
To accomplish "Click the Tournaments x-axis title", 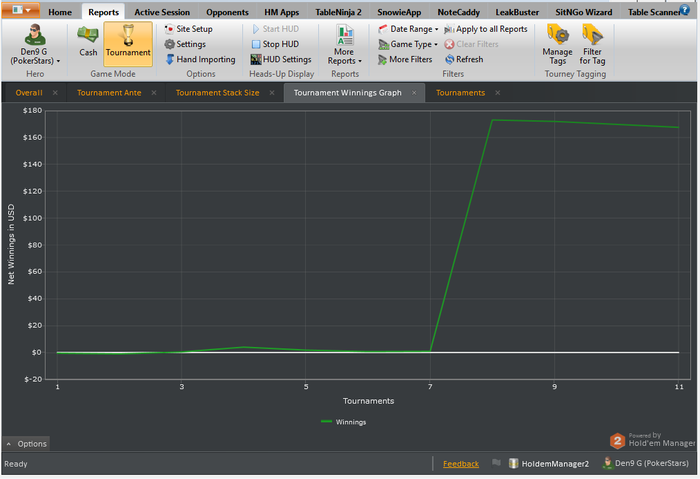I will click(368, 401).
